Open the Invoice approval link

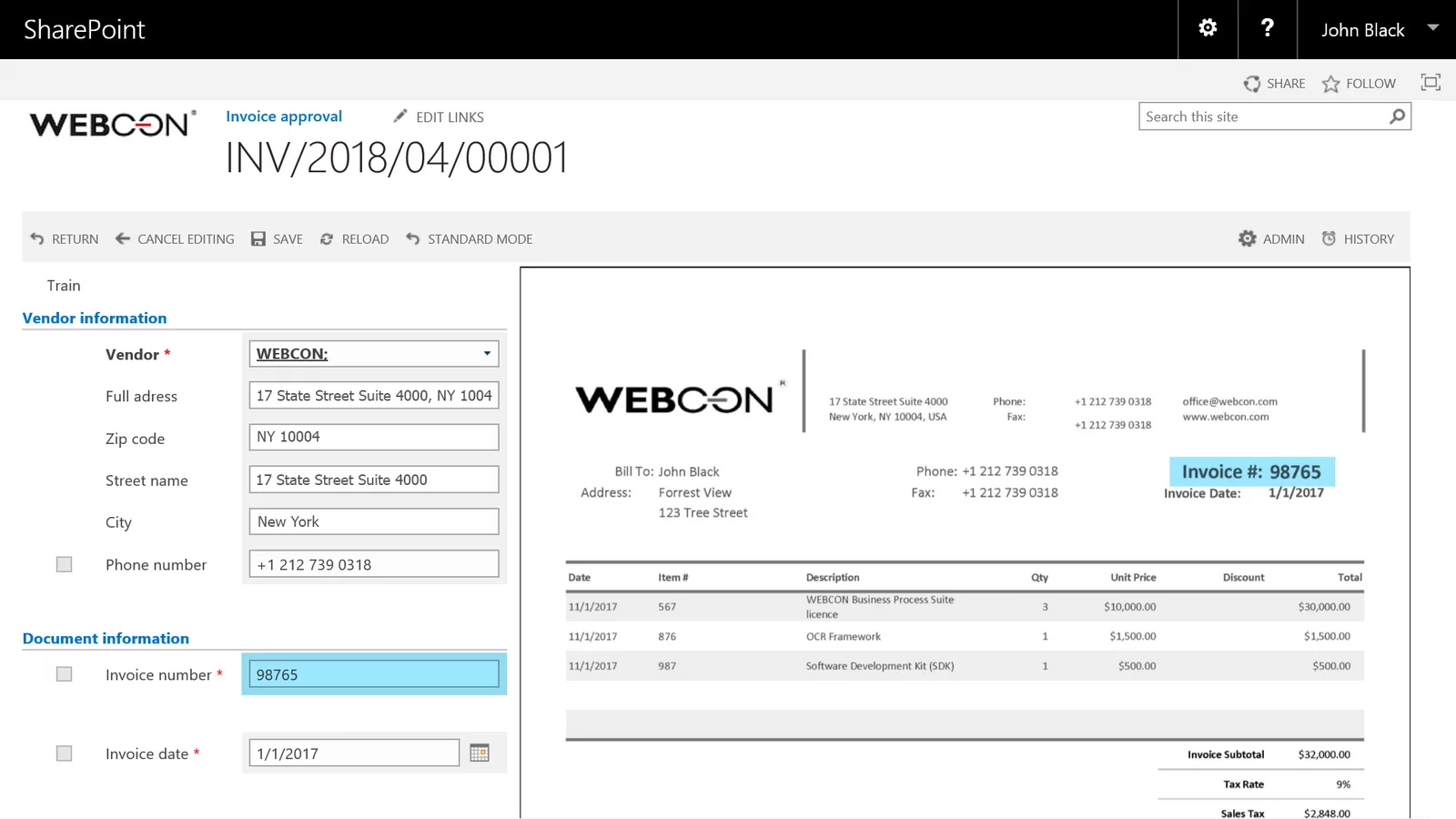pyautogui.click(x=284, y=116)
